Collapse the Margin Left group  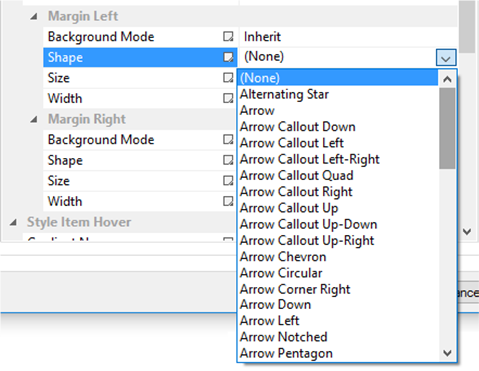(34, 16)
